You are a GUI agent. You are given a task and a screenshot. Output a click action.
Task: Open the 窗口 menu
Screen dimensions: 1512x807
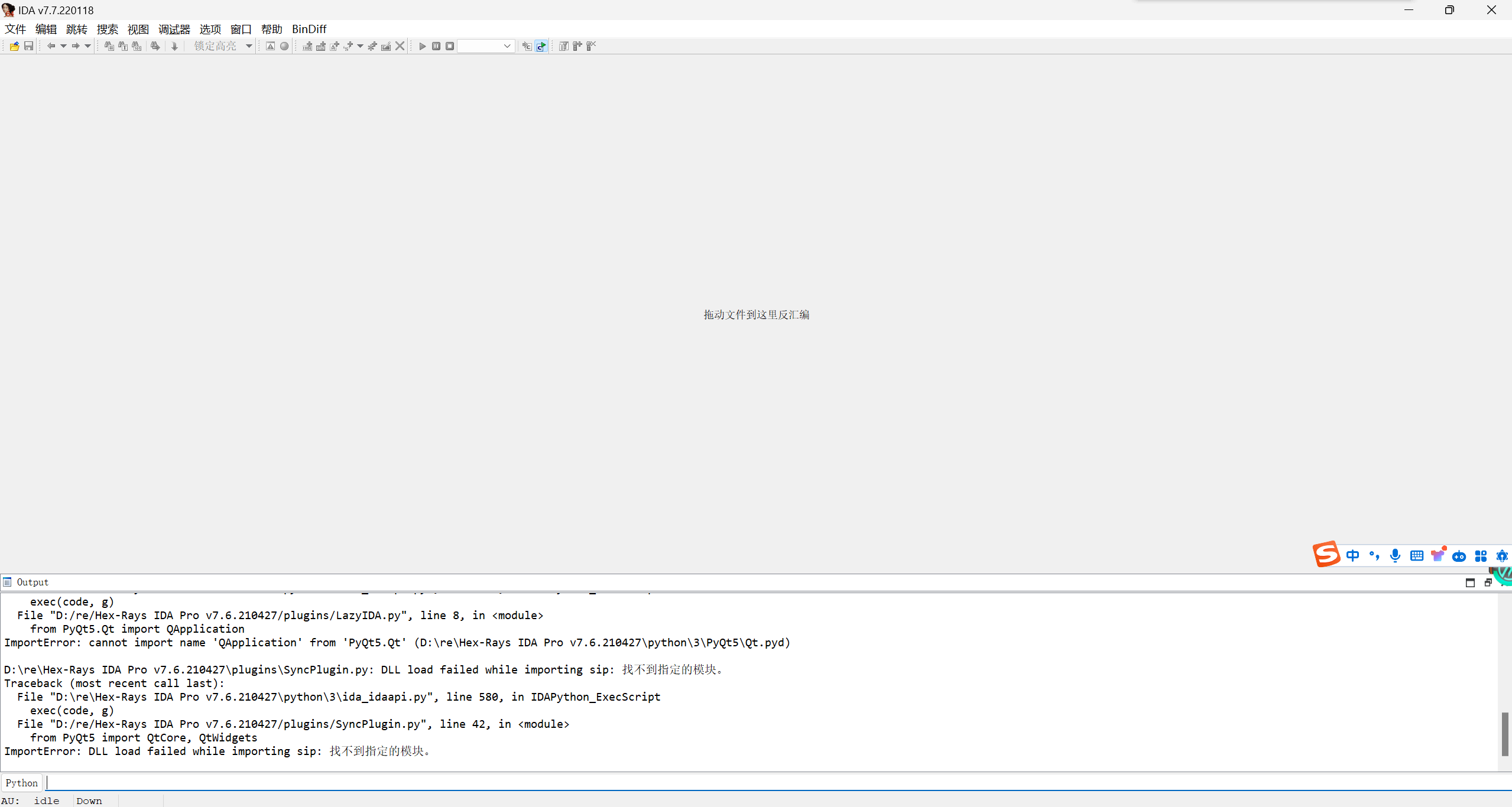241,30
